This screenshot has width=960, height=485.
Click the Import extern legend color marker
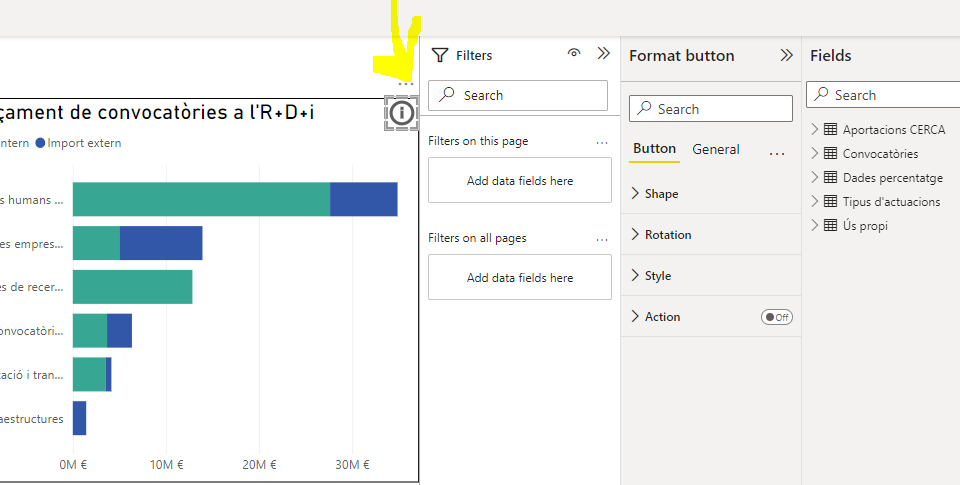click(40, 143)
